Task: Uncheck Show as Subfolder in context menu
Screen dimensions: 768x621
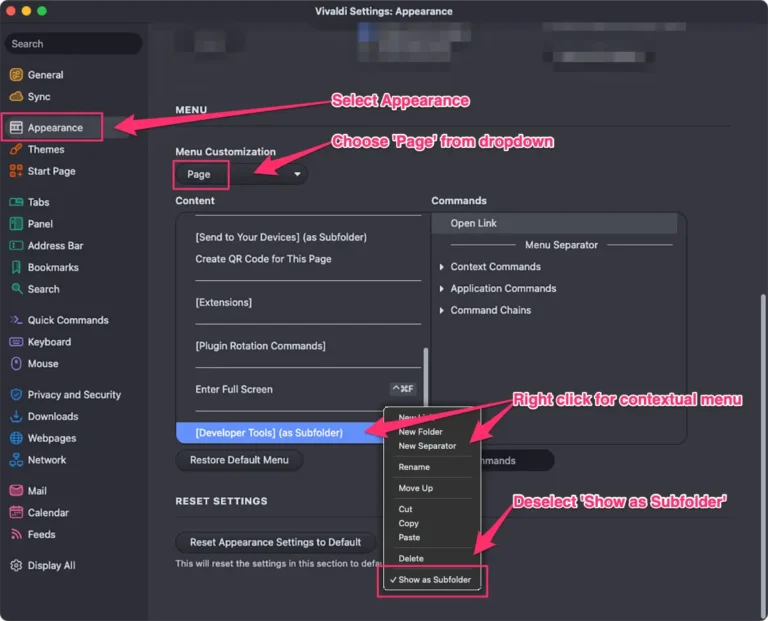Action: 432,580
